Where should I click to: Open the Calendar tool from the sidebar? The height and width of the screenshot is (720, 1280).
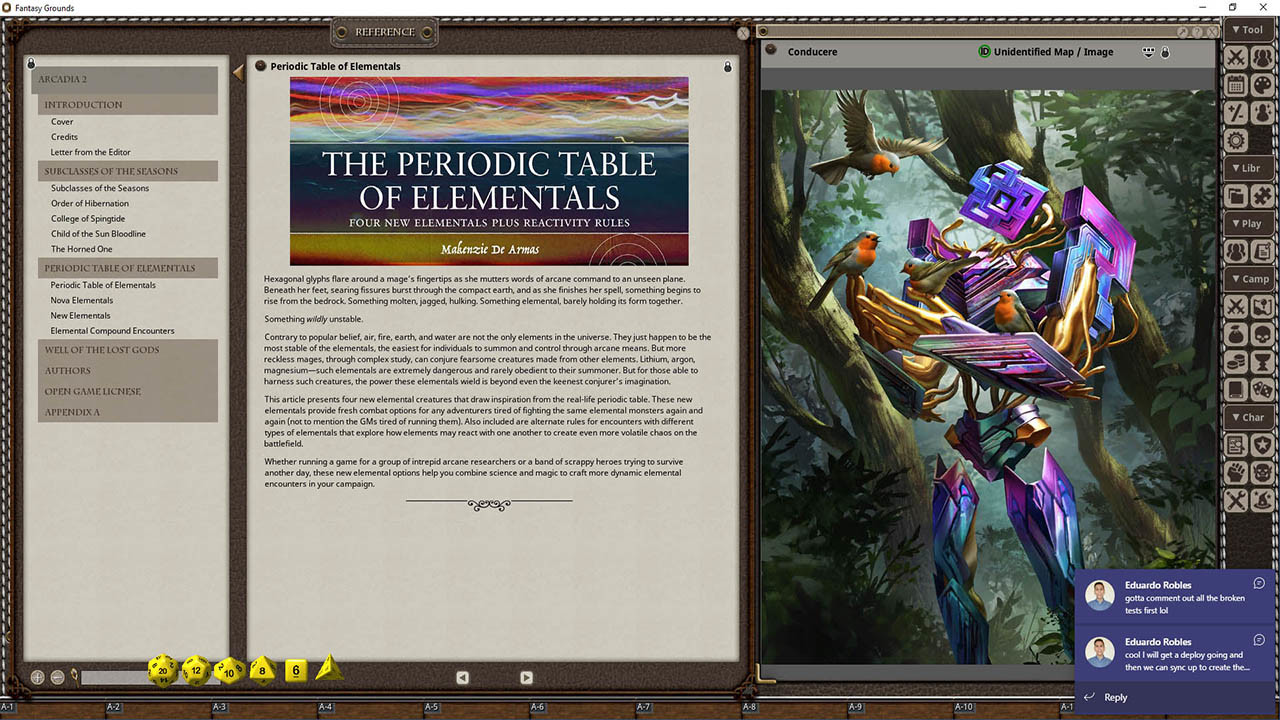pyautogui.click(x=1236, y=85)
